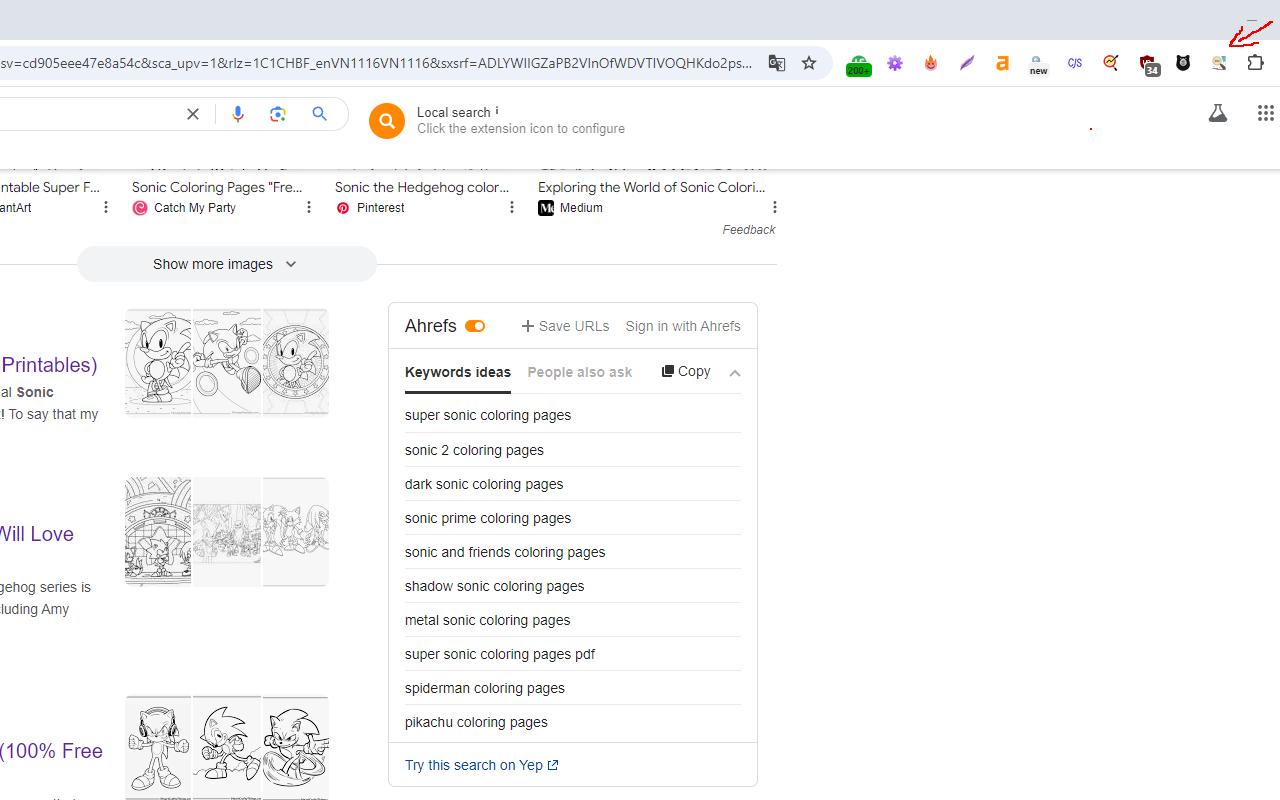Select the shadow sonic coloring pages suggestion
The image size is (1280, 800).
point(494,586)
